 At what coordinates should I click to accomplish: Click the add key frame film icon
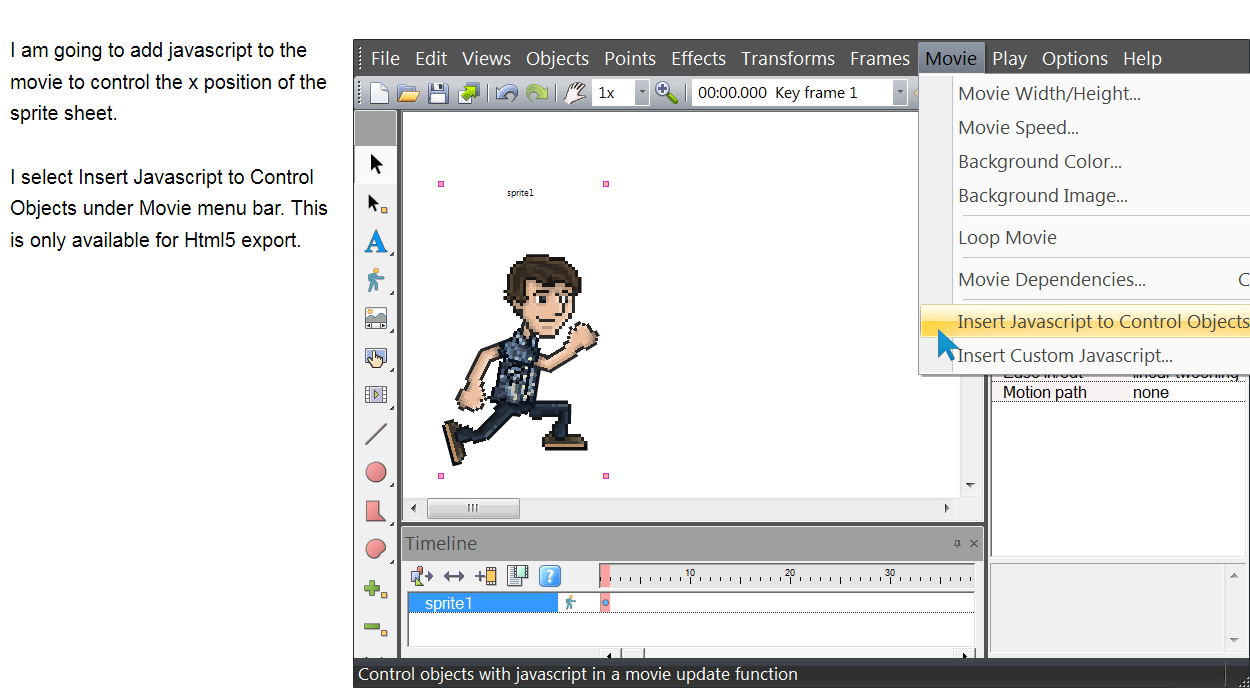486,576
